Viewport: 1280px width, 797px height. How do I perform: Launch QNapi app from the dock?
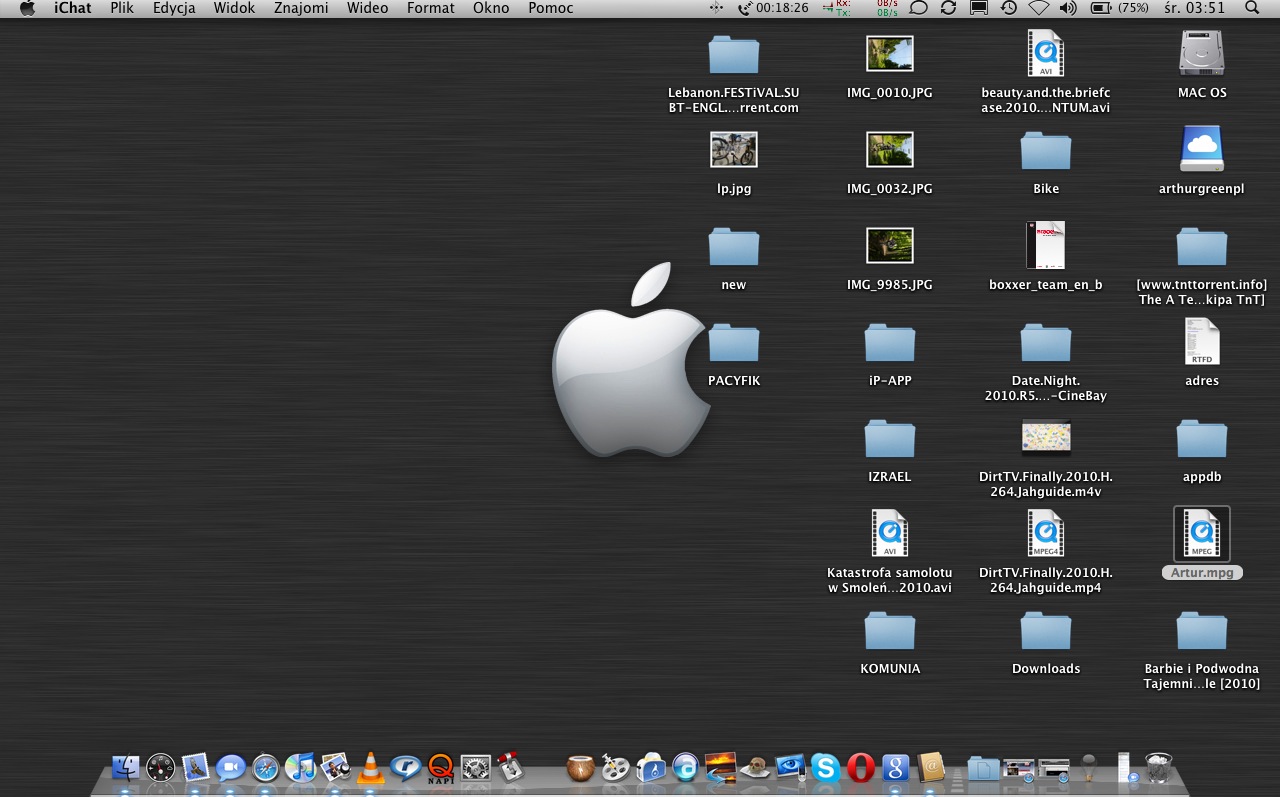(440, 767)
